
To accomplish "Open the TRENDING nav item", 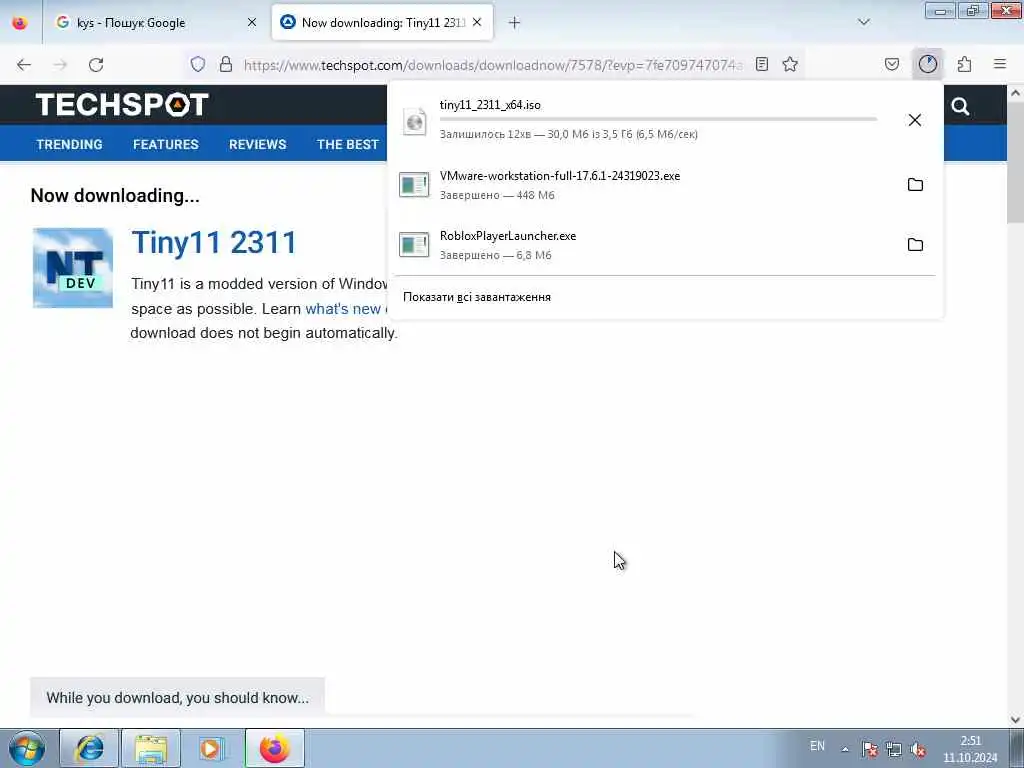I will coord(69,144).
